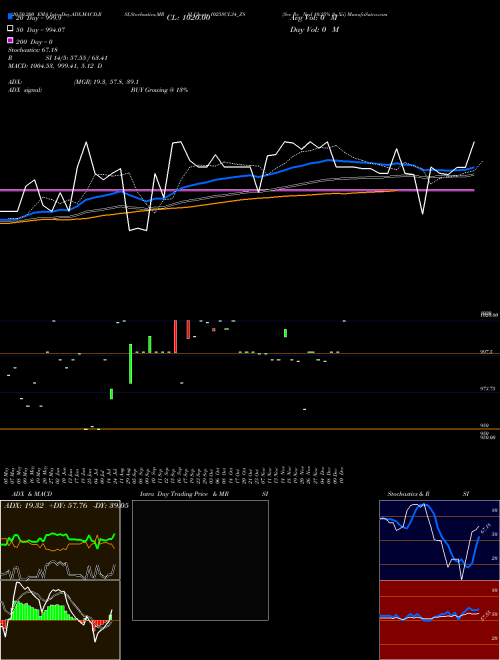Click the 'BUY Growing @ 18%' signal text
Screen dimensions: 500x660
pyautogui.click(x=159, y=90)
